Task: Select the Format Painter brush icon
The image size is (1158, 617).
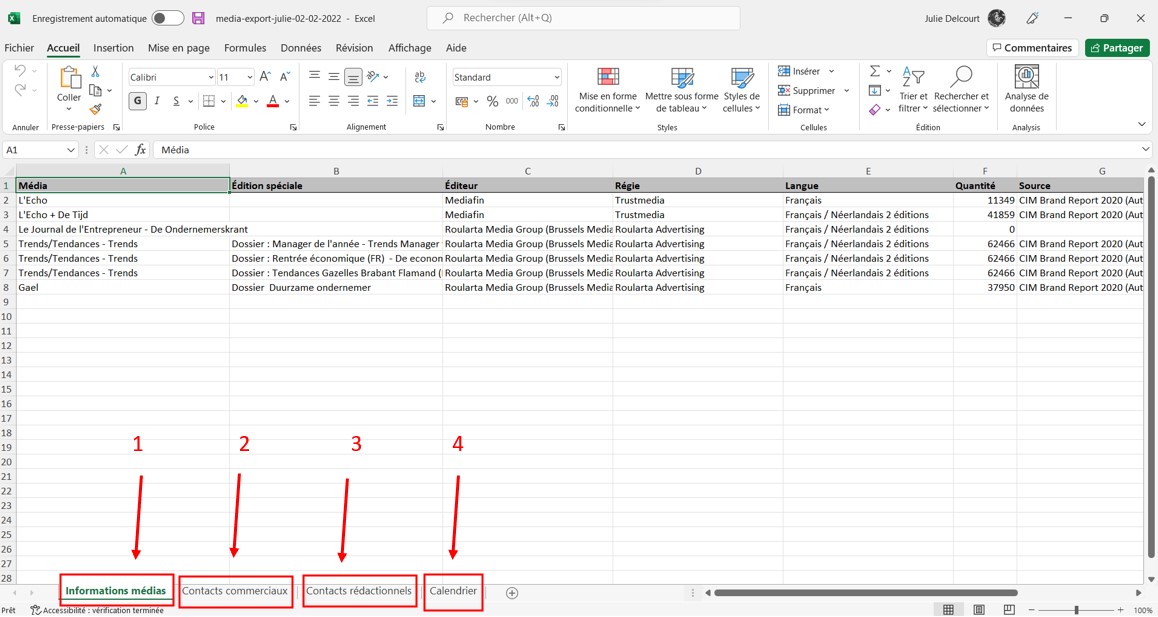Action: pos(96,109)
